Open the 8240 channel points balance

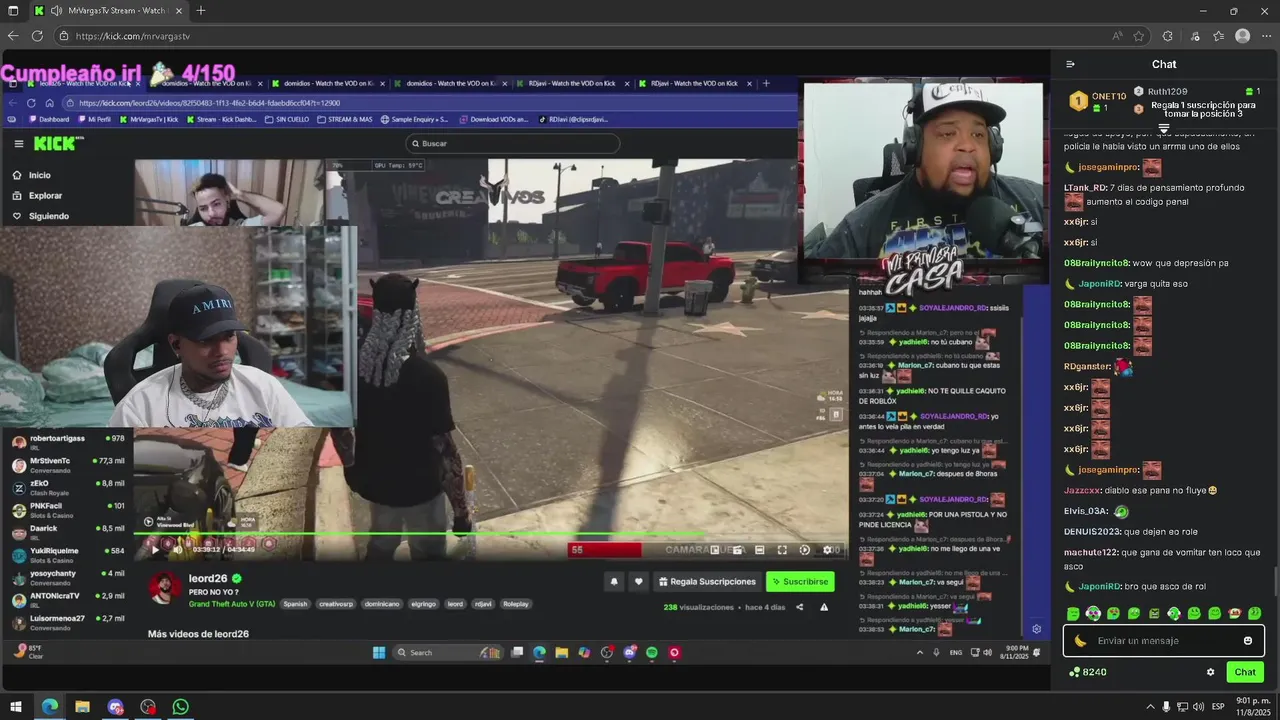point(1088,672)
